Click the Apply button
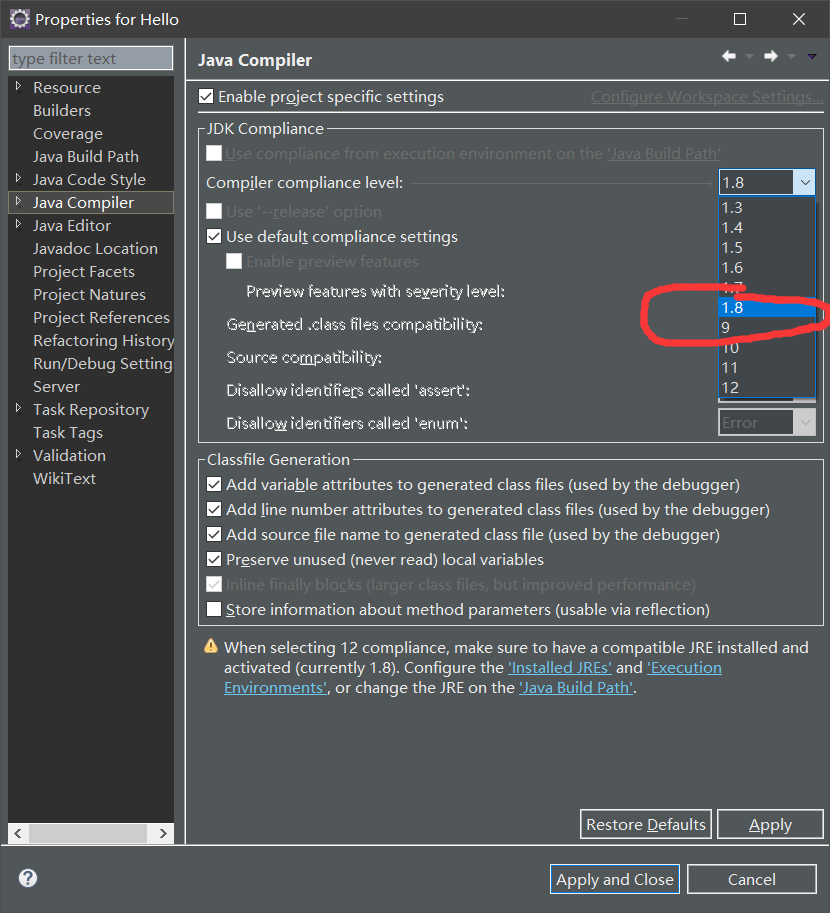830x913 pixels. (770, 824)
